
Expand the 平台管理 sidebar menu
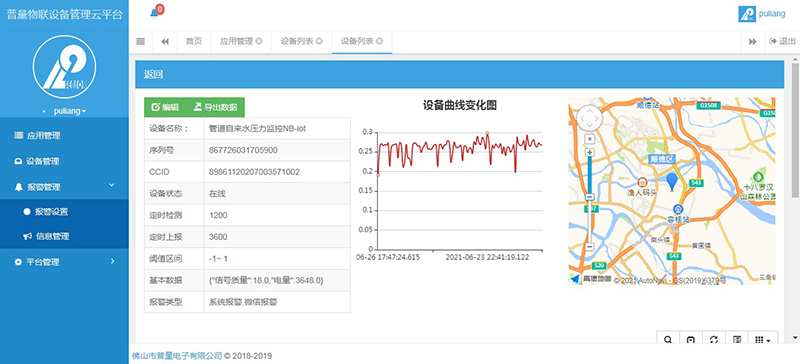[64, 262]
